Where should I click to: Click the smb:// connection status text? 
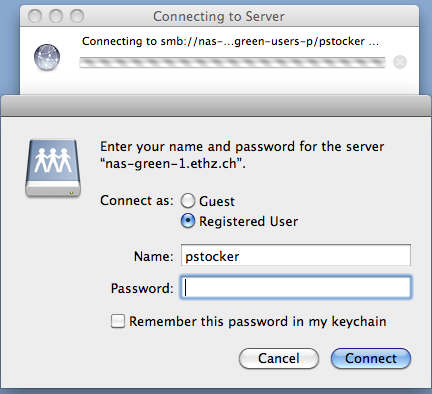[230, 41]
